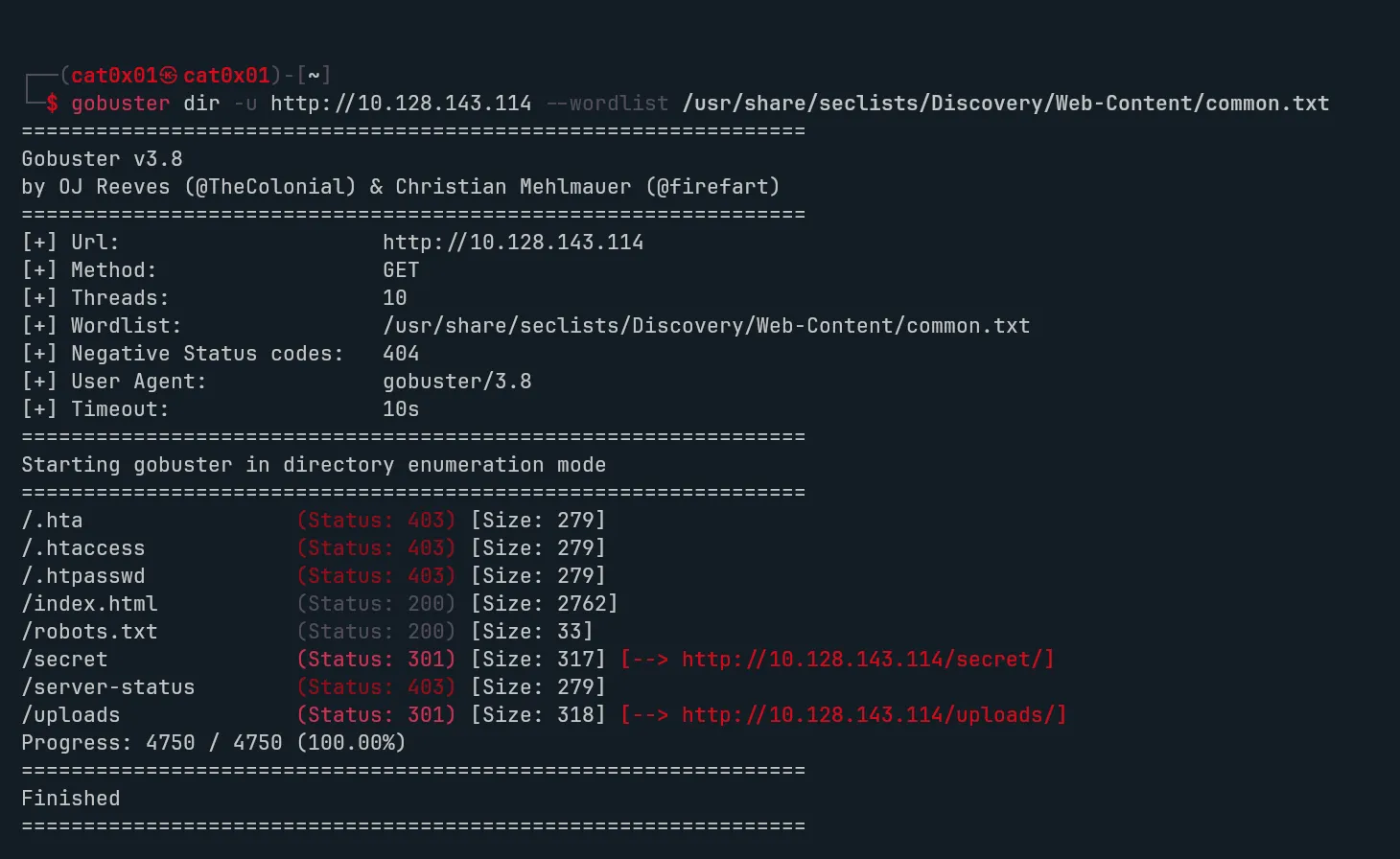1400x859 pixels.
Task: Click the wordlist path in the command line
Action: [1005, 104]
